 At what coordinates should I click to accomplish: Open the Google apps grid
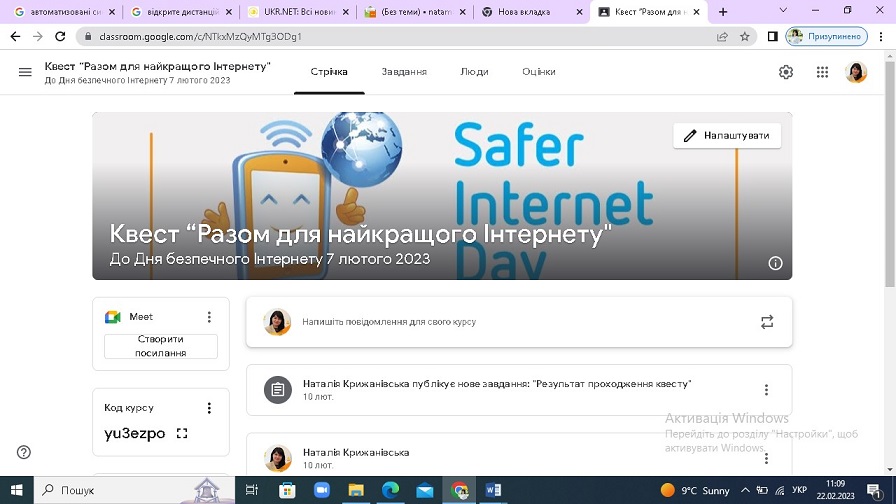pyautogui.click(x=822, y=72)
